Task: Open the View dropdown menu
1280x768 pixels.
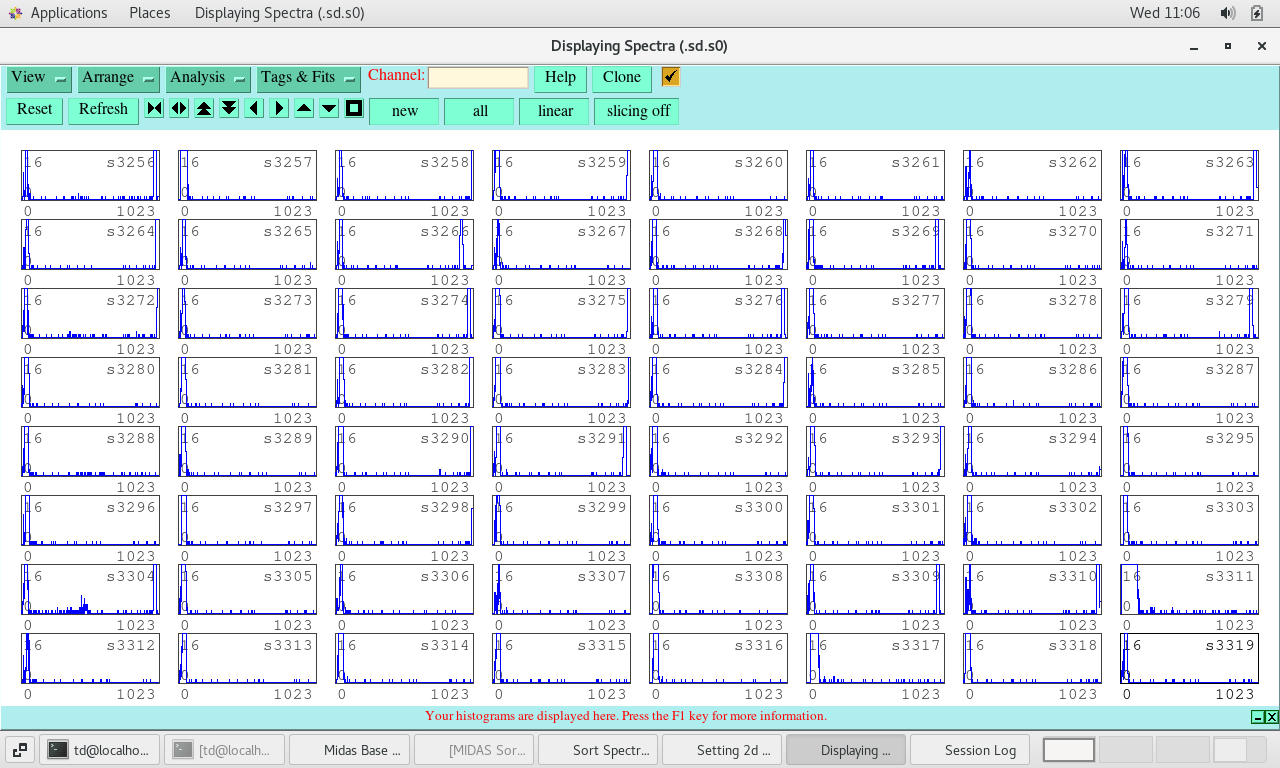Action: click(x=38, y=78)
